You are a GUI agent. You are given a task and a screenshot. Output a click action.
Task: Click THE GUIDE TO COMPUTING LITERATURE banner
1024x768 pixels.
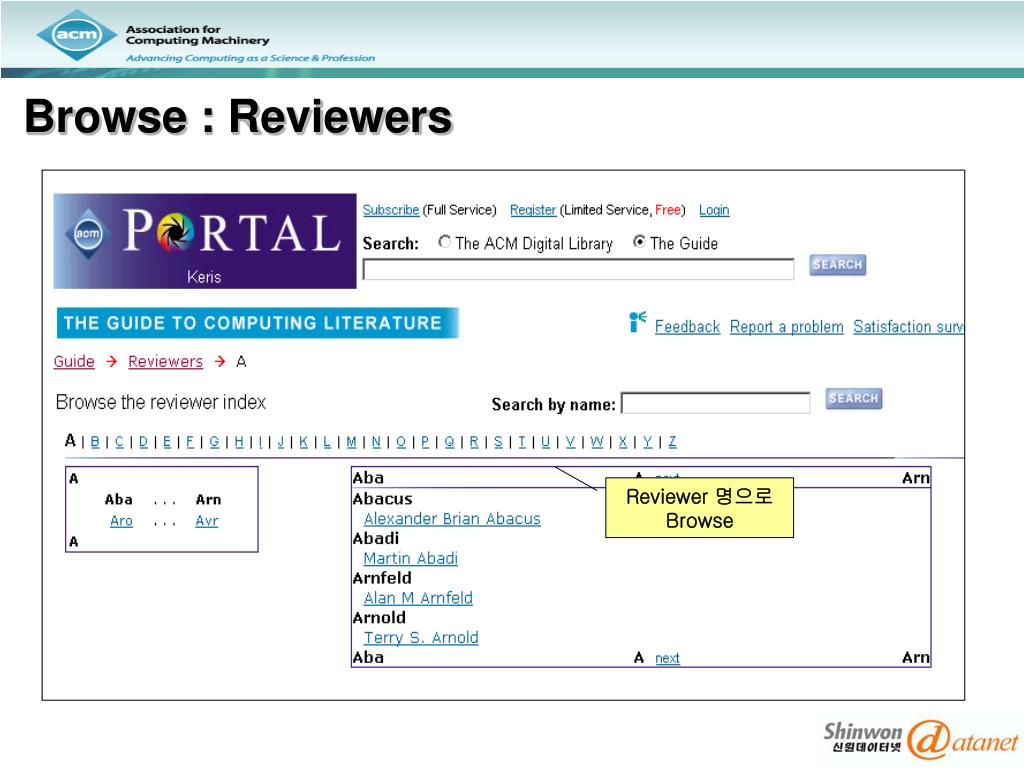pos(258,323)
